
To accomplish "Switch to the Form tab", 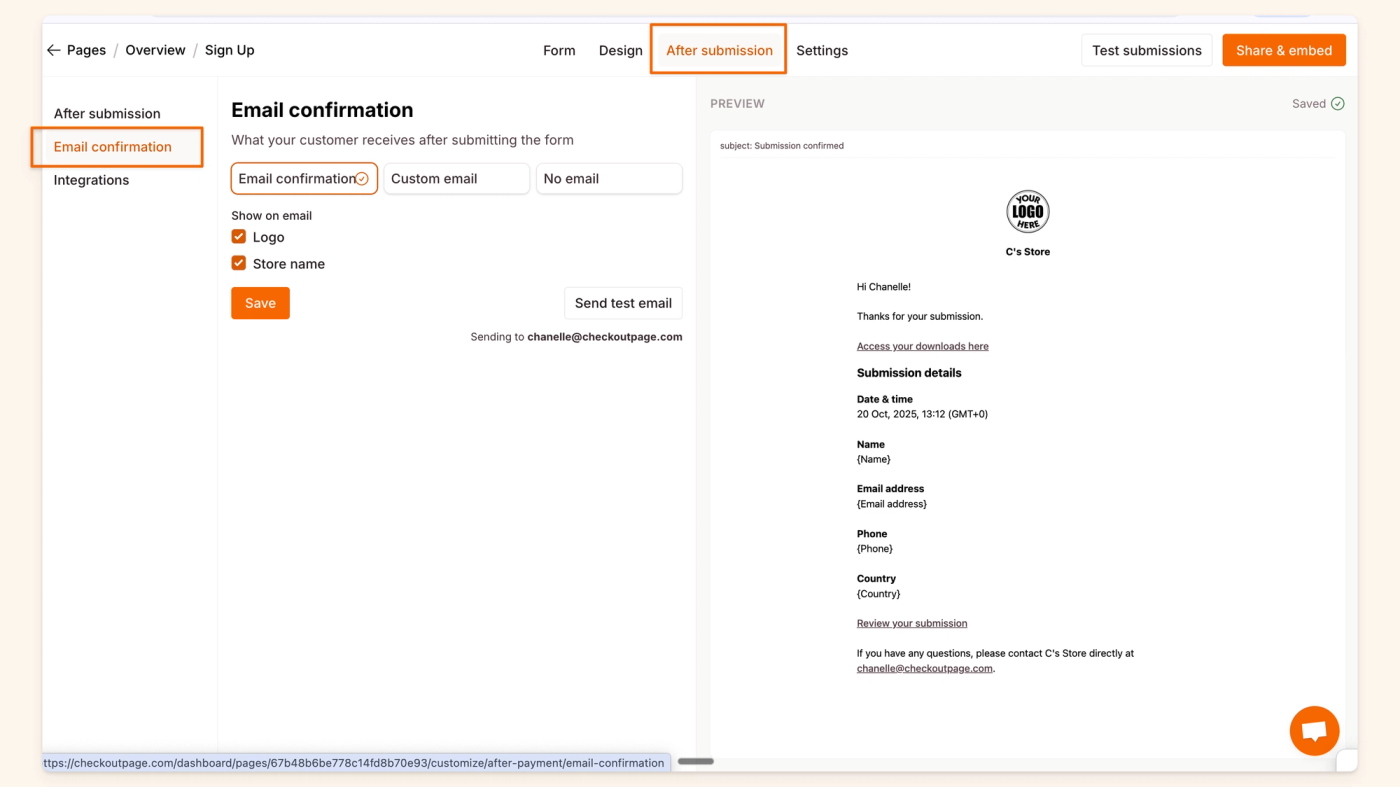I will click(x=559, y=50).
